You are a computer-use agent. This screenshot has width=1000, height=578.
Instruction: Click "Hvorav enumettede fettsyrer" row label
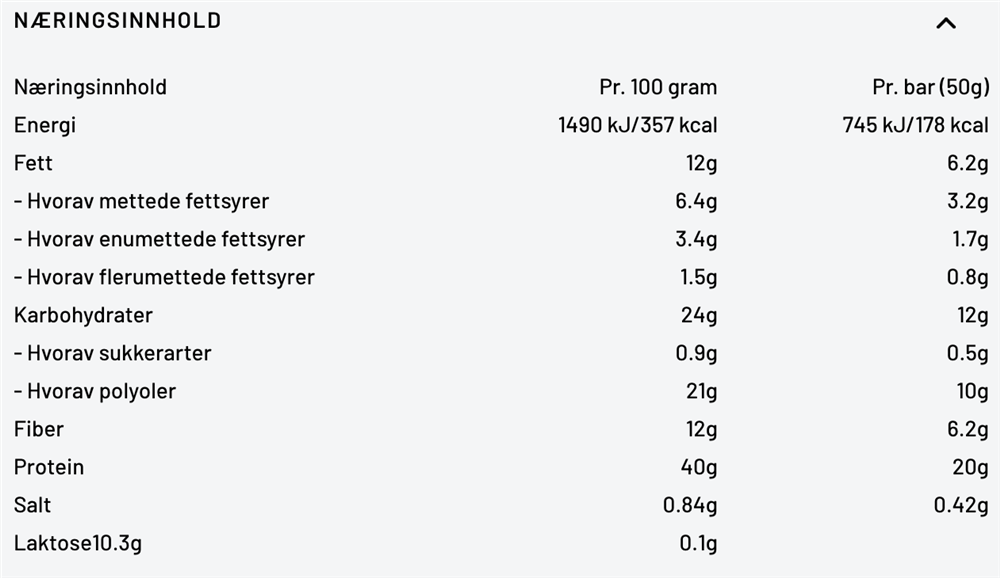159,239
